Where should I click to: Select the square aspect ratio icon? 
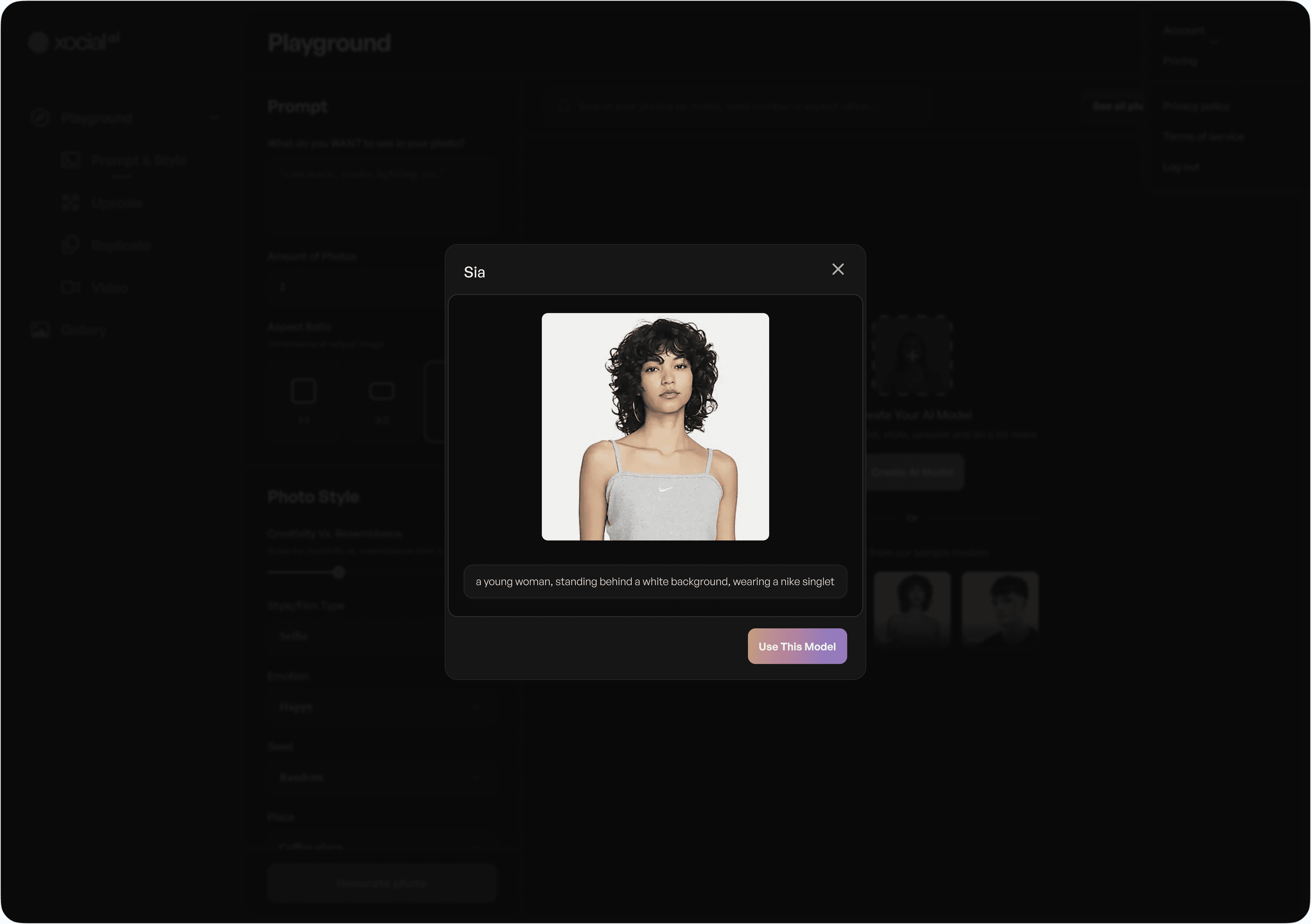303,391
